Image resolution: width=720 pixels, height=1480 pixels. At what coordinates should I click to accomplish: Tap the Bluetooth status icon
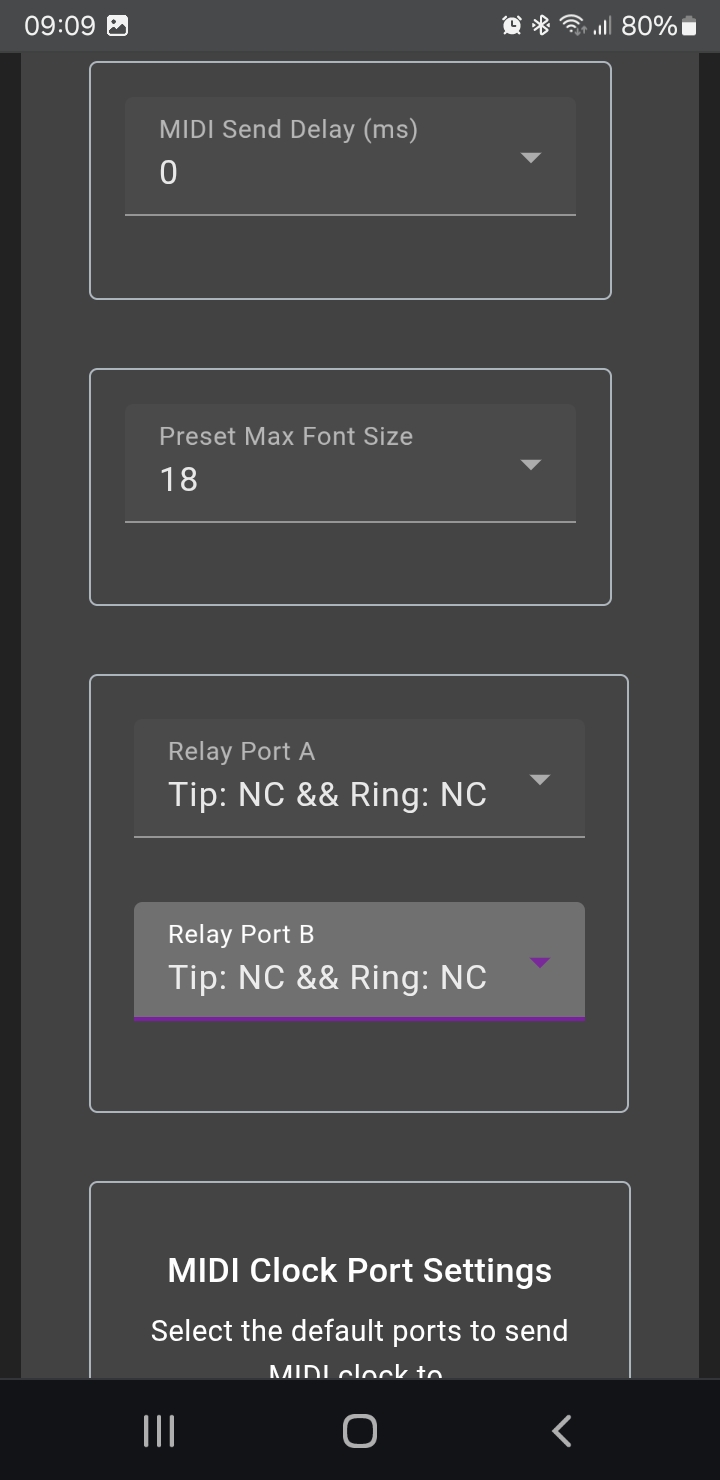click(x=541, y=26)
